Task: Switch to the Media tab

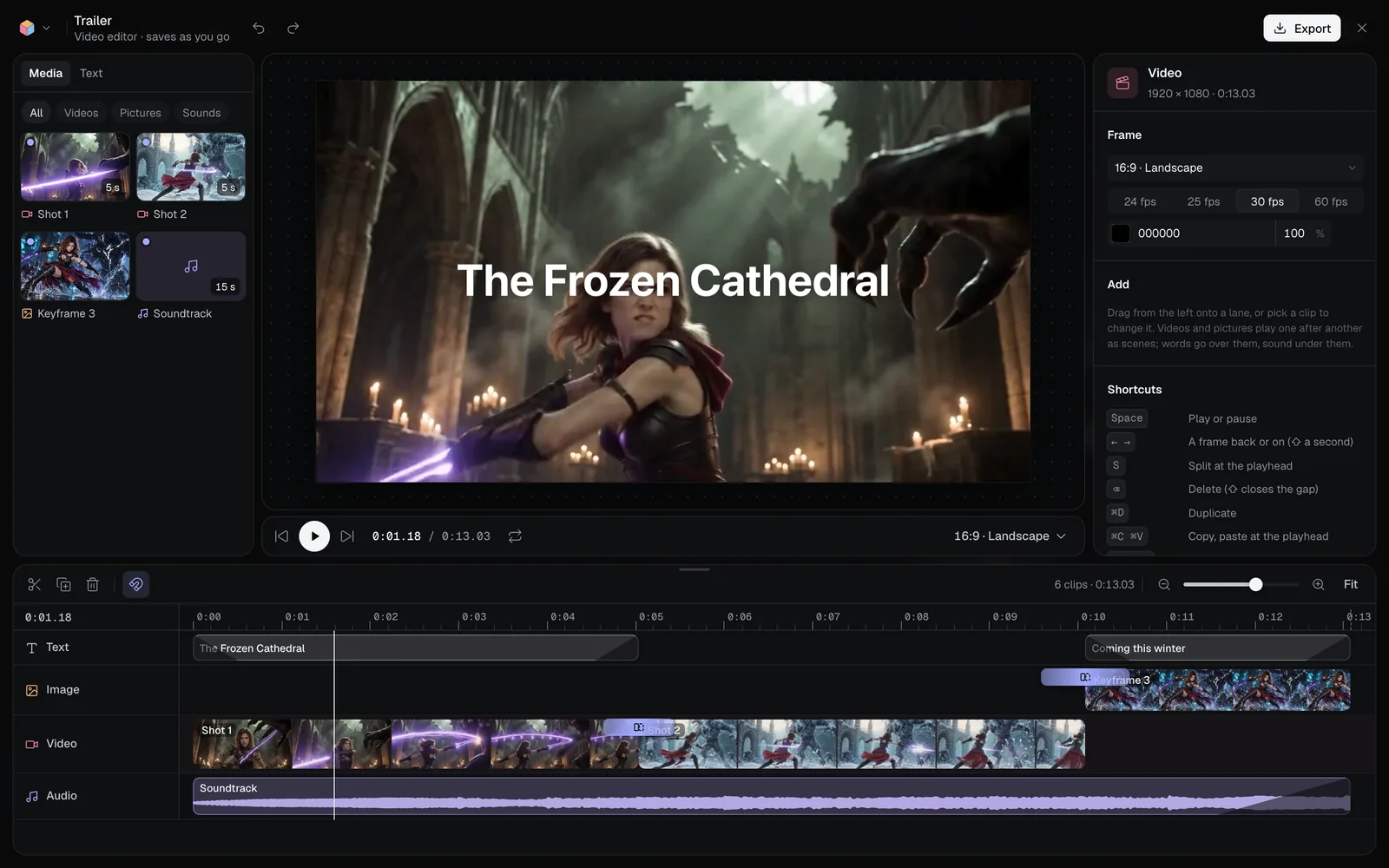Action: 45,73
